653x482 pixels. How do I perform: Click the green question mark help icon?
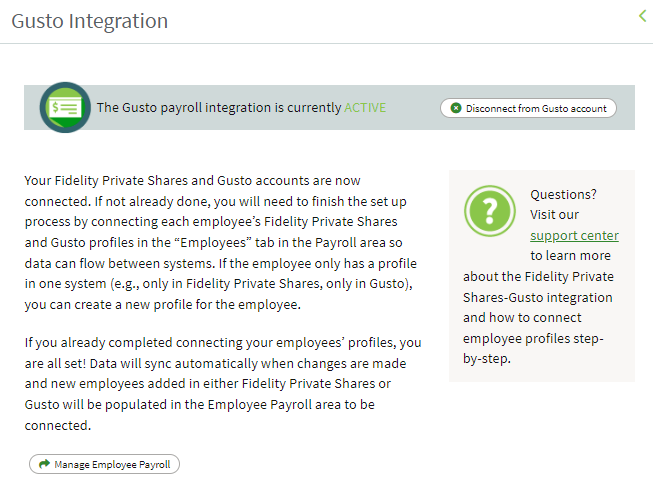490,211
